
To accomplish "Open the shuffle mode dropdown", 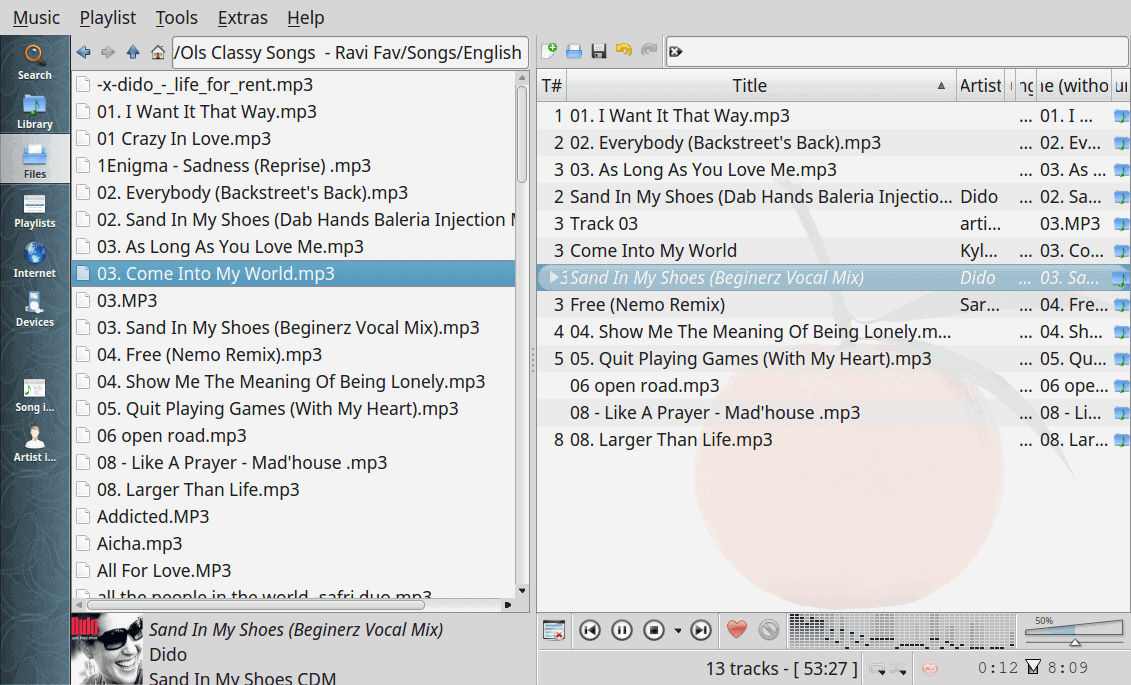I will click(898, 668).
